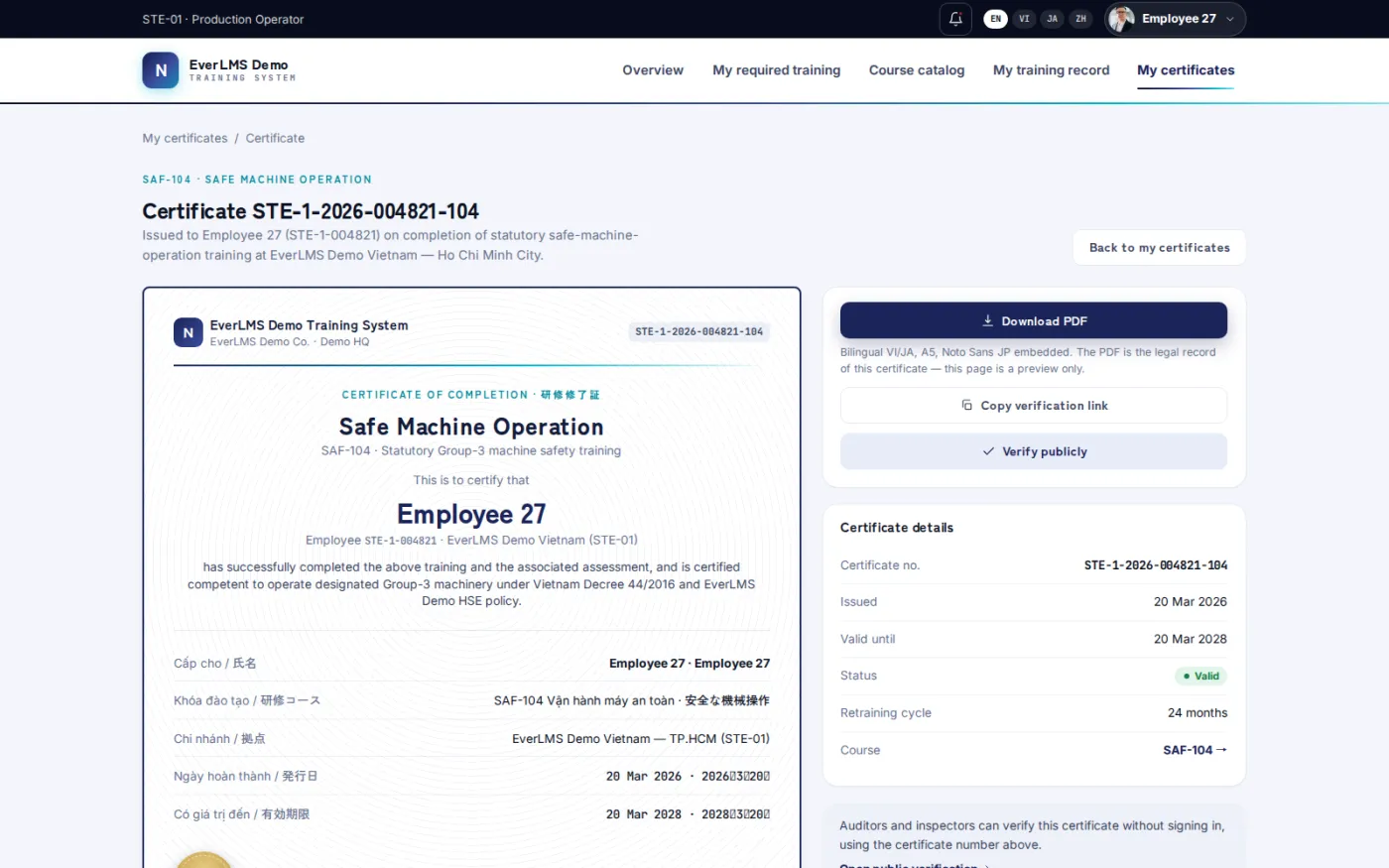Click the Verify publicly button
The width and height of the screenshot is (1389, 868).
tap(1034, 451)
